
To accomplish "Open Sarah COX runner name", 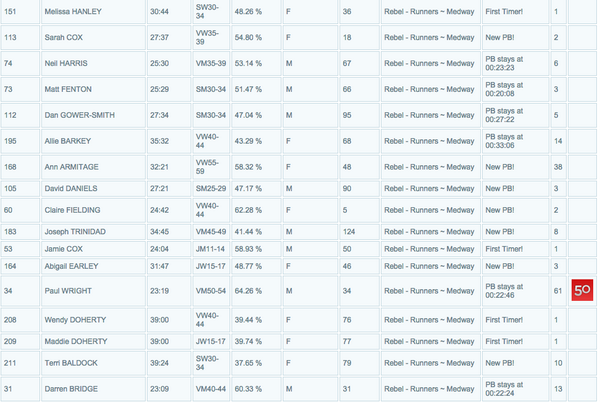I will (x=64, y=37).
